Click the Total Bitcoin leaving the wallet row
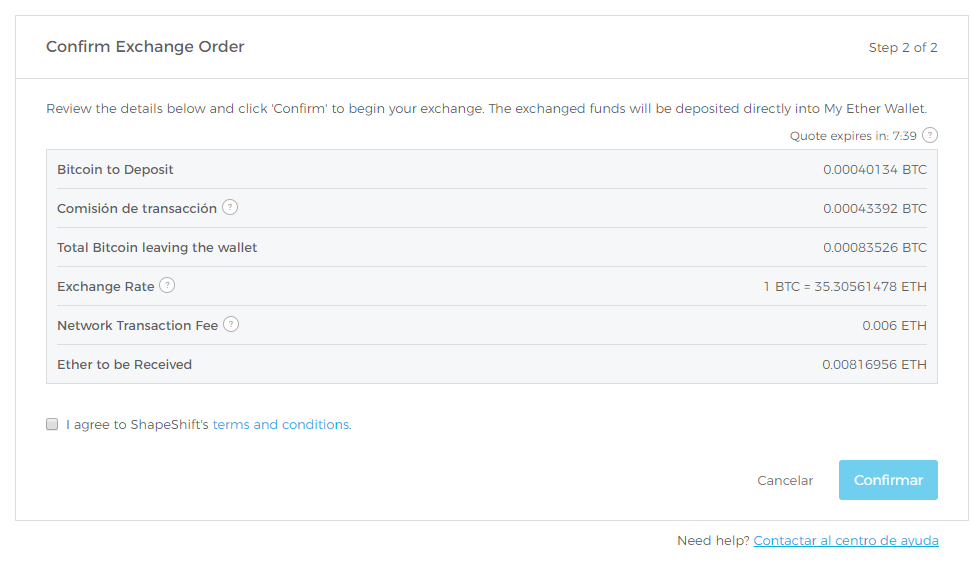970x568 pixels. point(492,247)
